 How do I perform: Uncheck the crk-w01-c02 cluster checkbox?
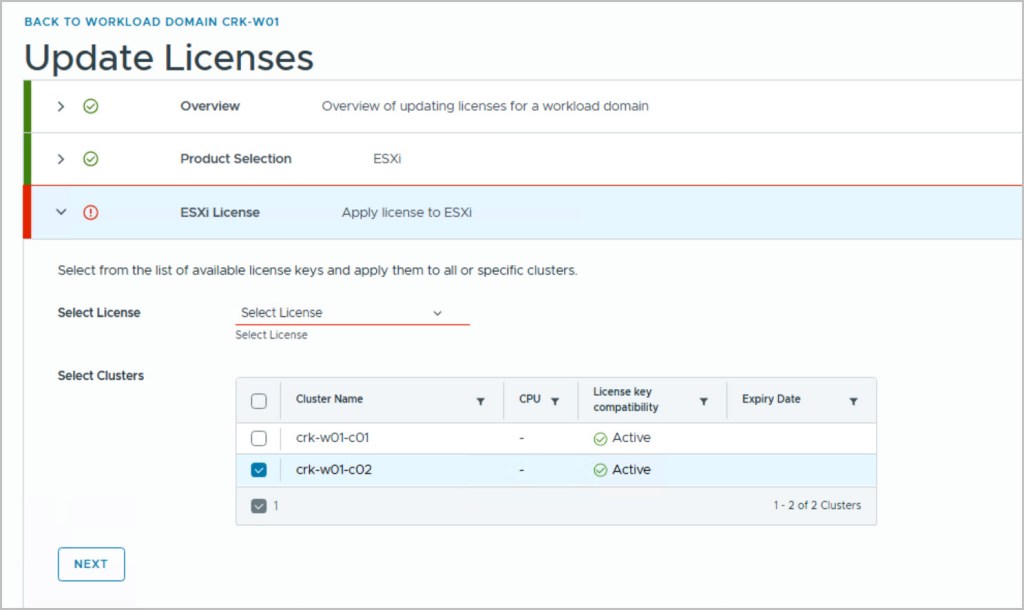(259, 470)
